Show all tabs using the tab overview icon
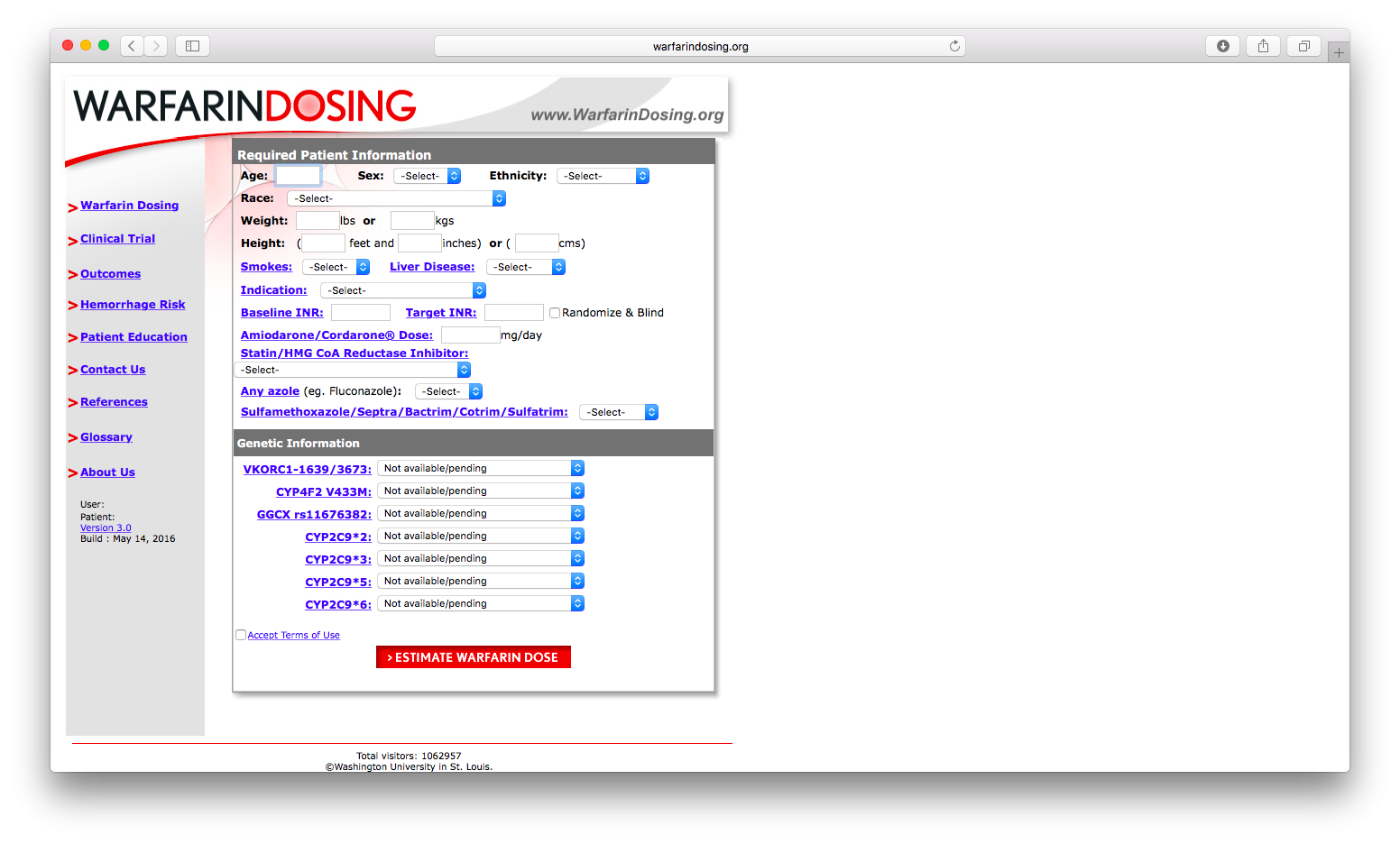 [1303, 46]
